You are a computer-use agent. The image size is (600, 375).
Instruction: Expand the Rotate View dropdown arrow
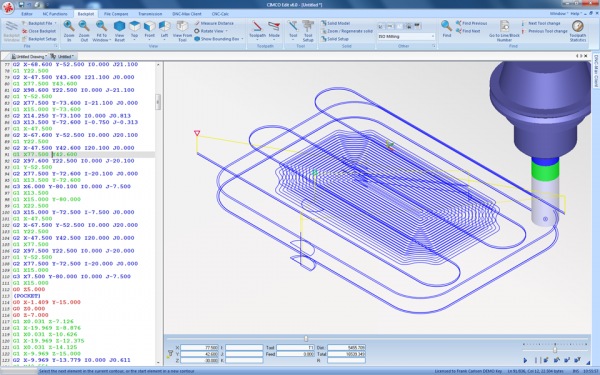tap(227, 31)
